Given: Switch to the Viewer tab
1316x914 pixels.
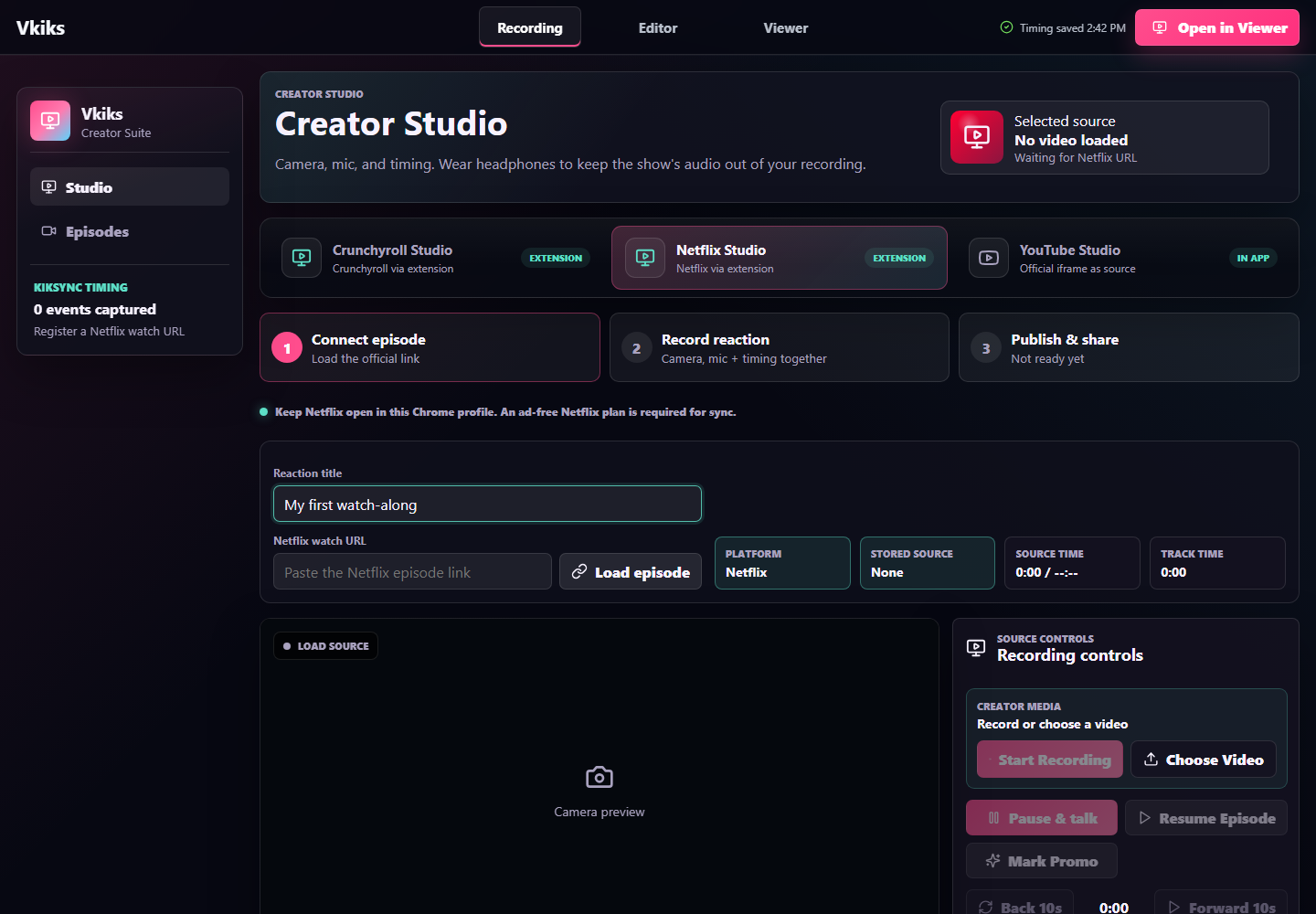Looking at the screenshot, I should tap(786, 27).
